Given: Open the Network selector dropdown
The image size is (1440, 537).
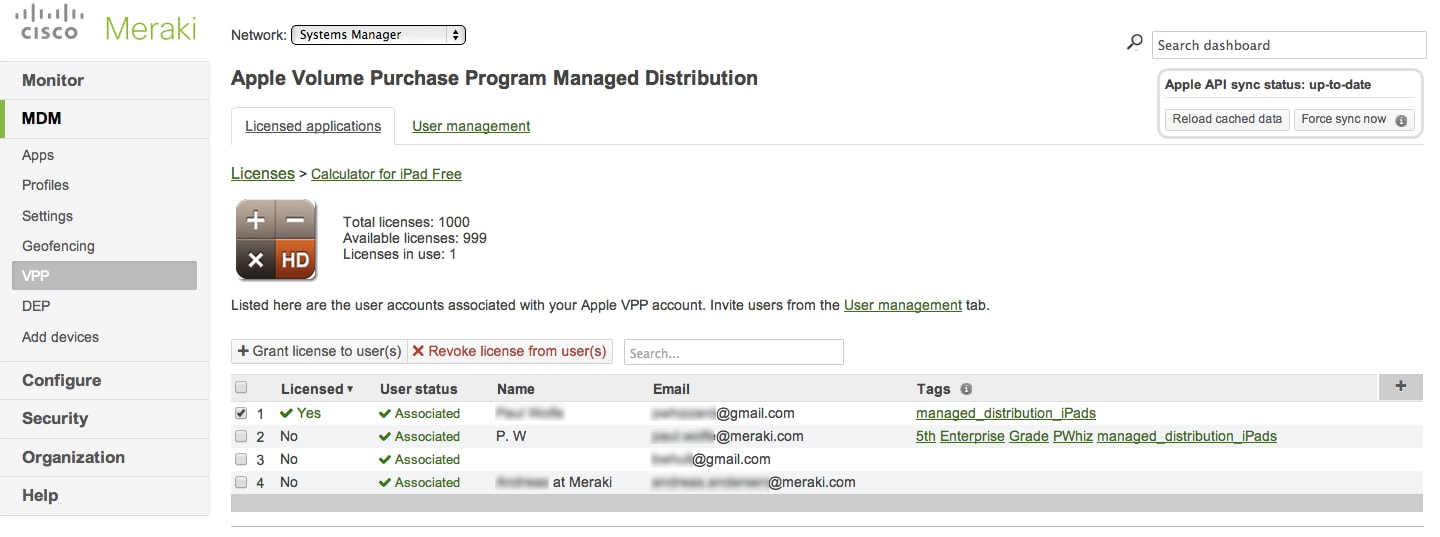Looking at the screenshot, I should click(378, 35).
